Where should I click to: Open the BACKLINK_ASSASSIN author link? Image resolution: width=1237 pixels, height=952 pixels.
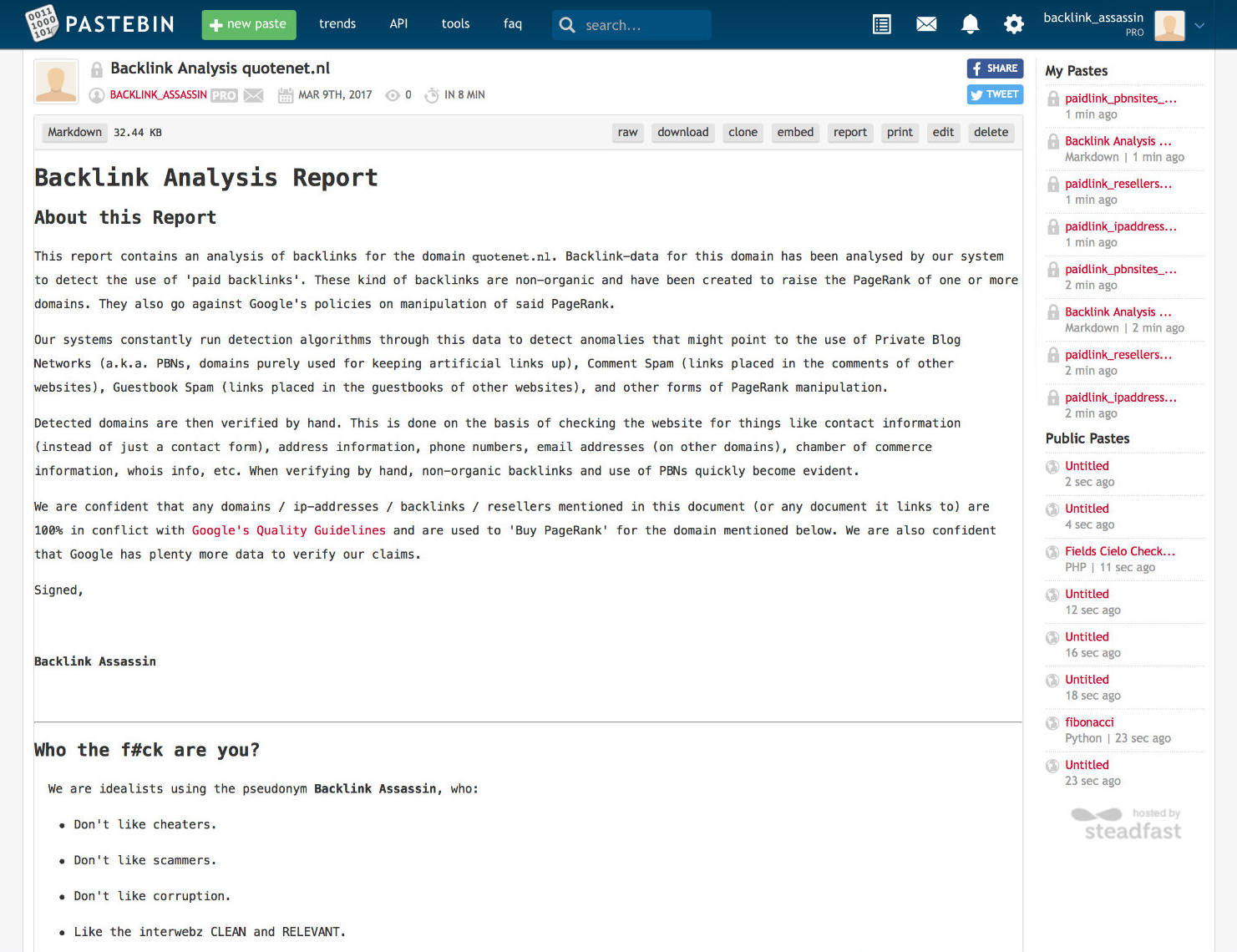click(x=159, y=95)
